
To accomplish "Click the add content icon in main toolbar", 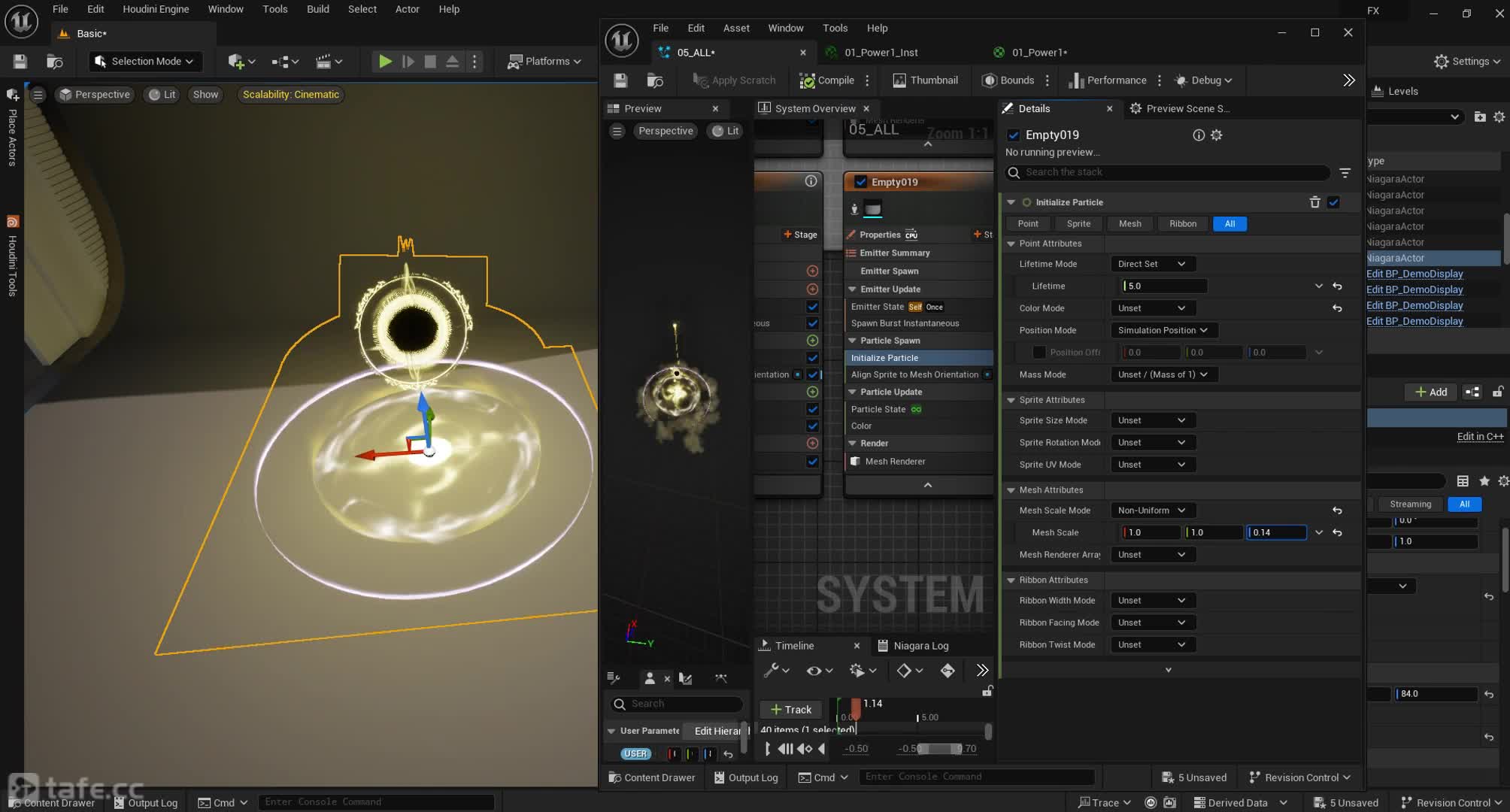I will click(x=241, y=62).
